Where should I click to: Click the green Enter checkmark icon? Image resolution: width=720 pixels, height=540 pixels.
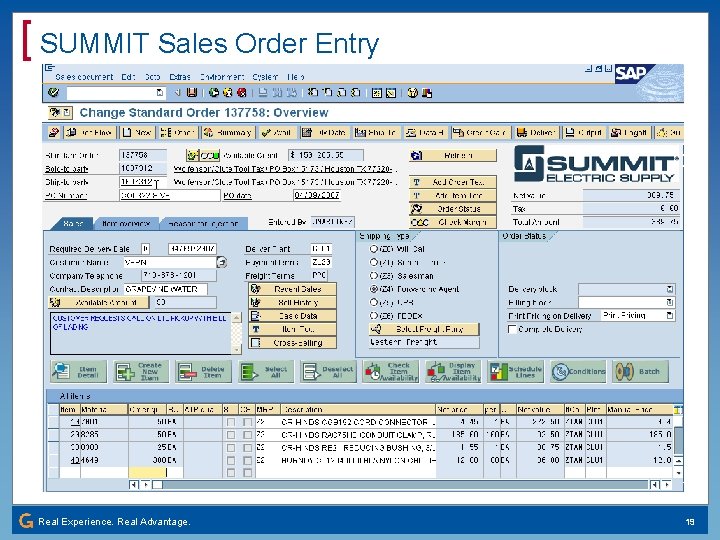pyautogui.click(x=53, y=93)
